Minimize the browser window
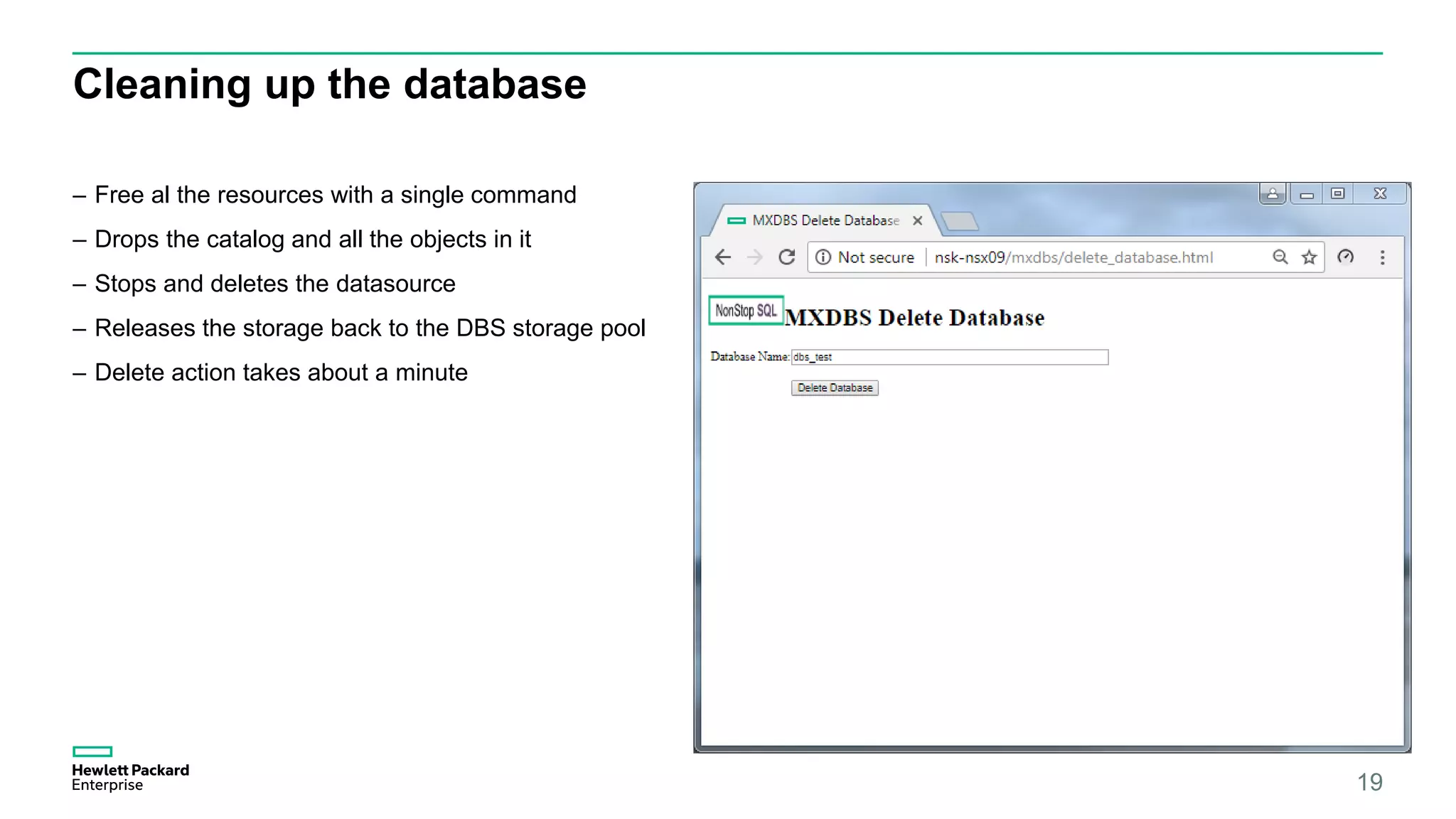The image size is (1456, 819). point(1306,193)
